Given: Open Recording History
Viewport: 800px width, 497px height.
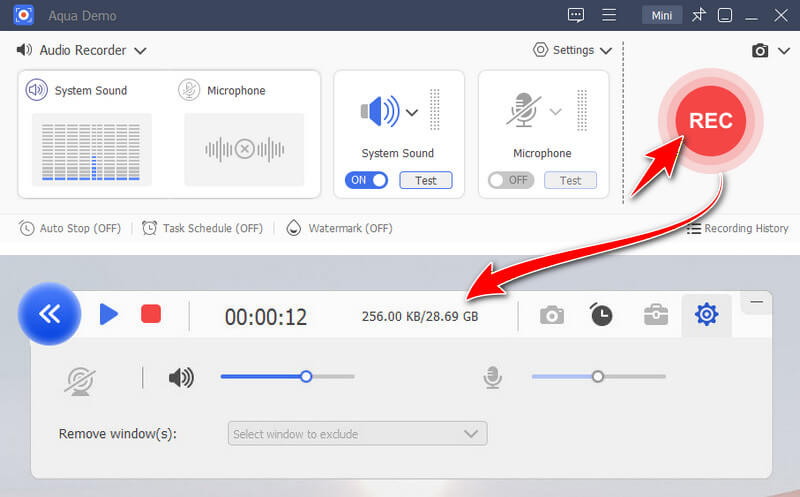Looking at the screenshot, I should [737, 228].
